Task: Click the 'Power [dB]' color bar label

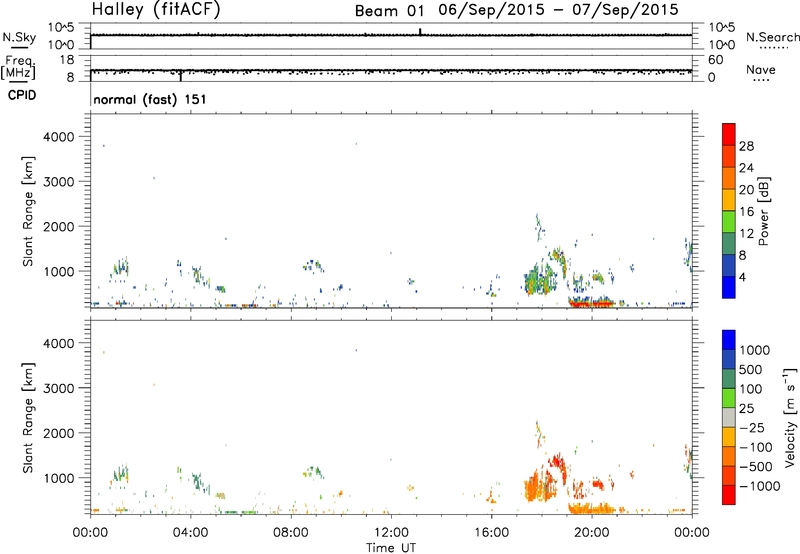Action: coord(763,211)
